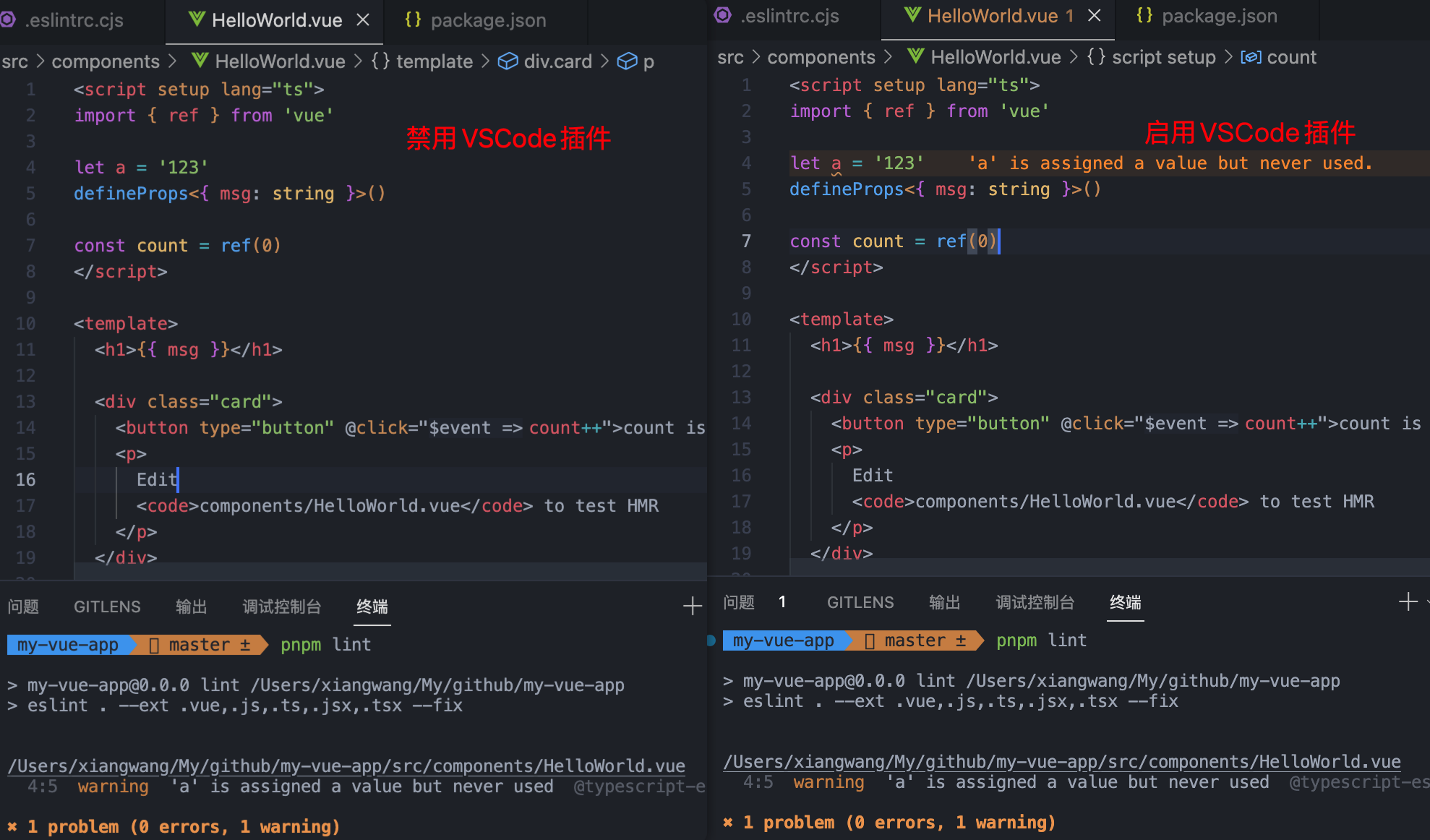Click count breadcrumb in right editor

coord(1291,57)
